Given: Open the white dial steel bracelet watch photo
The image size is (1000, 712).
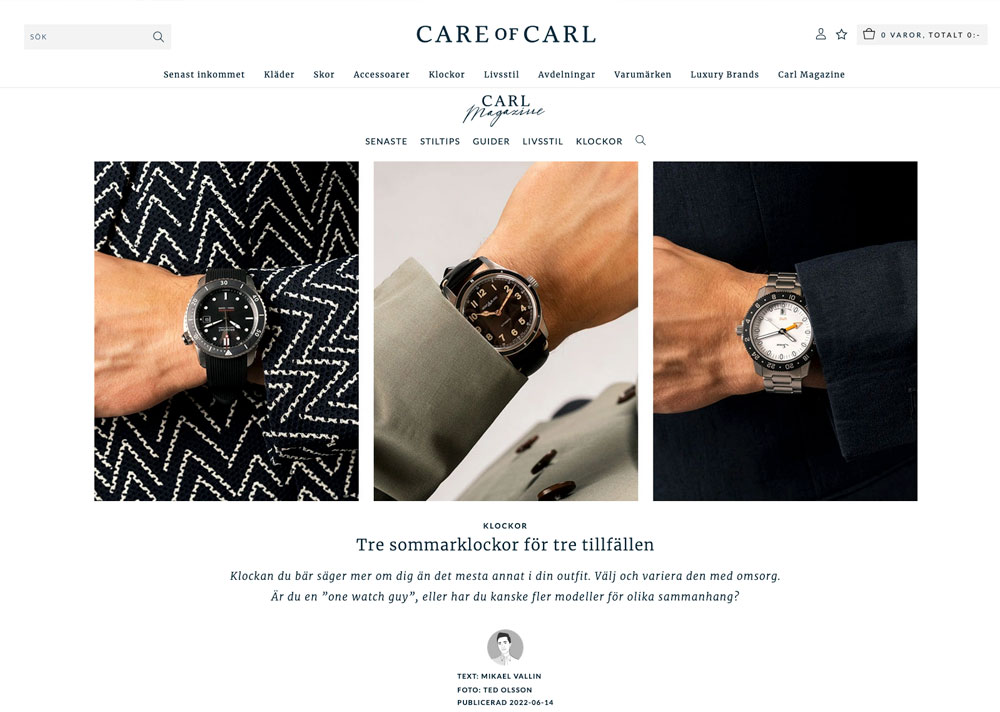Looking at the screenshot, I should pyautogui.click(x=785, y=331).
